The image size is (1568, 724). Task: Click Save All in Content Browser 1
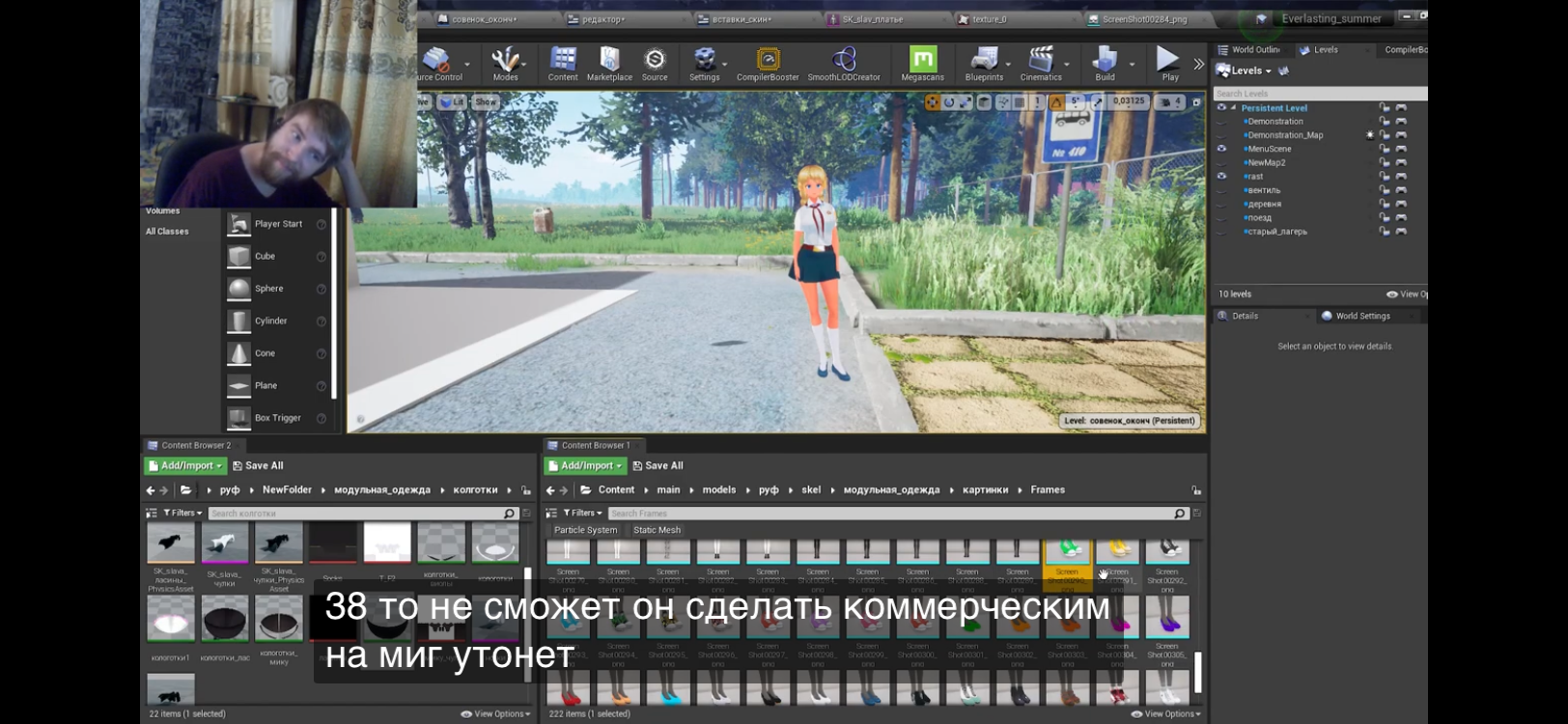tap(658, 465)
